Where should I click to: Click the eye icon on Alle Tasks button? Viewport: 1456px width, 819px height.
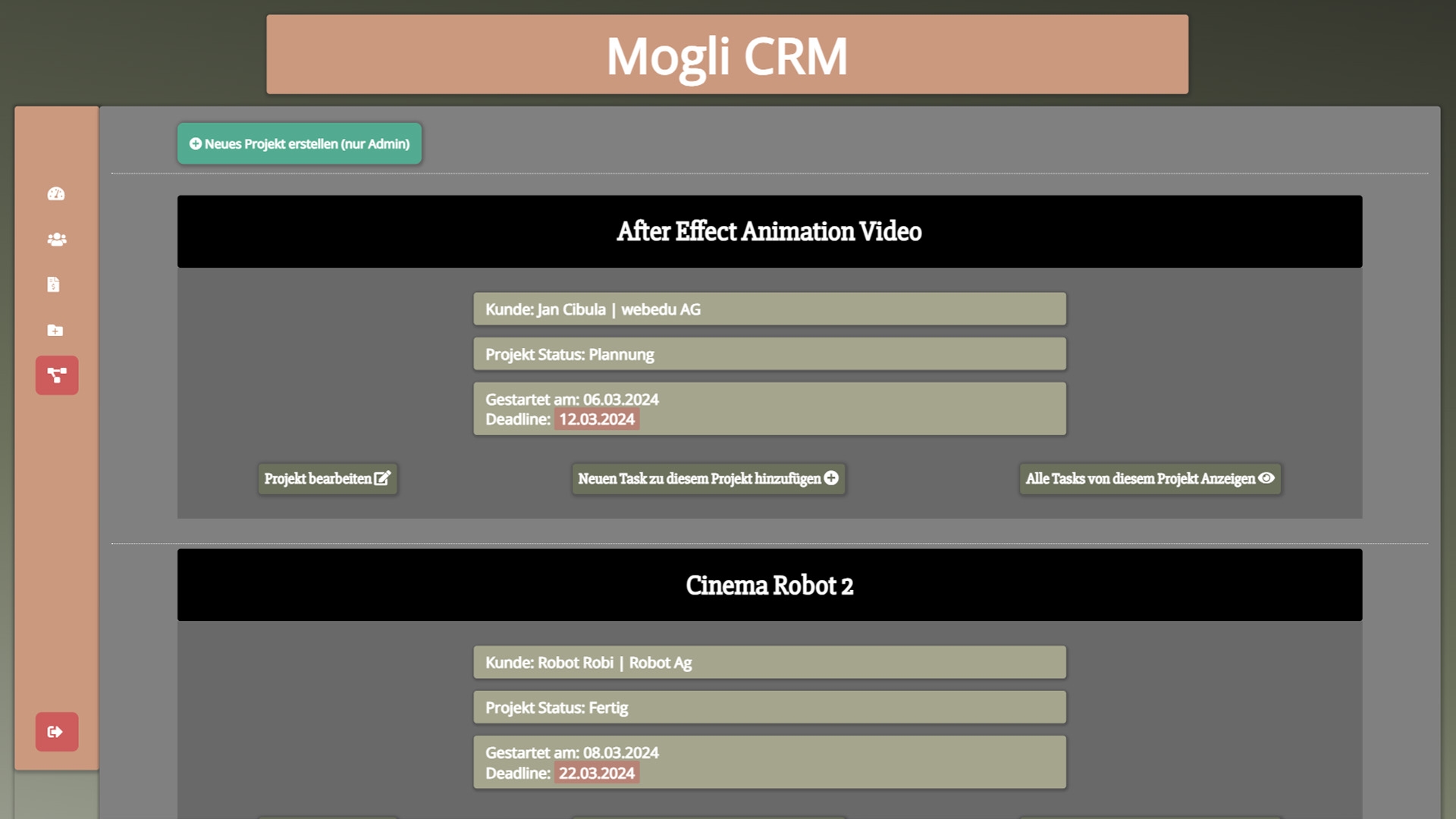point(1266,479)
